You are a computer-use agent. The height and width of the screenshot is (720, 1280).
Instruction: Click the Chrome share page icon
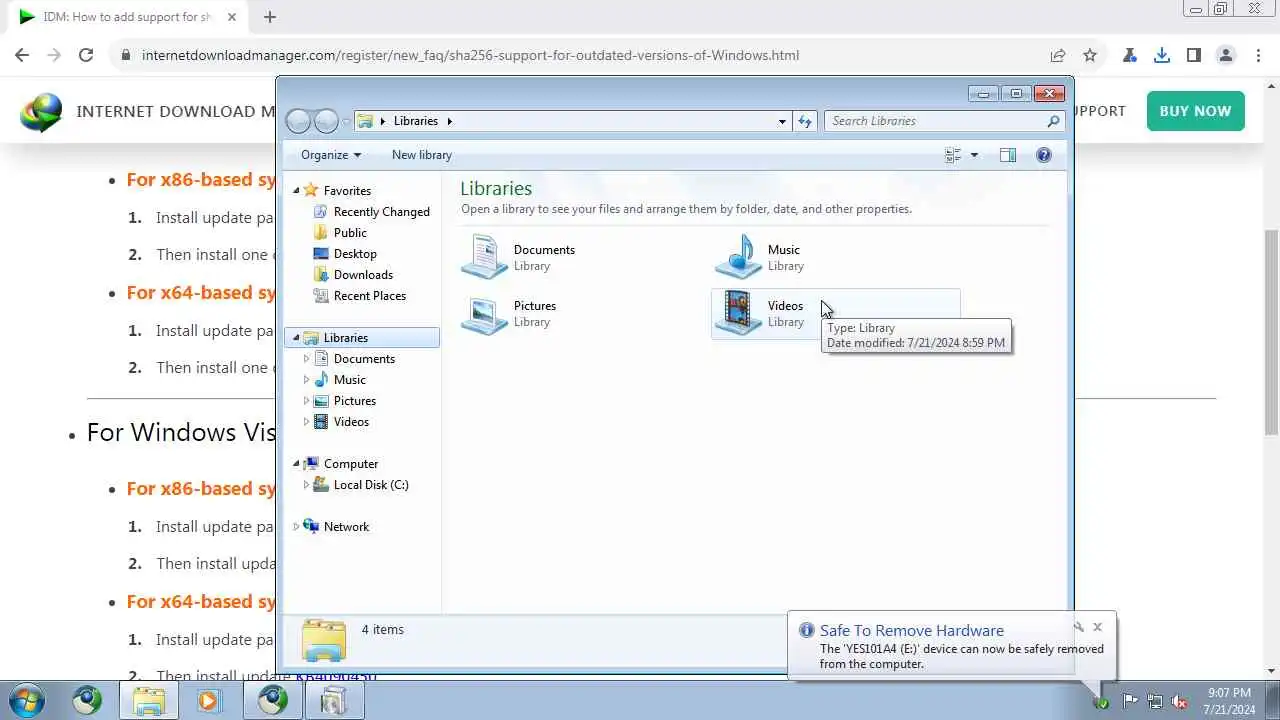tap(1058, 55)
